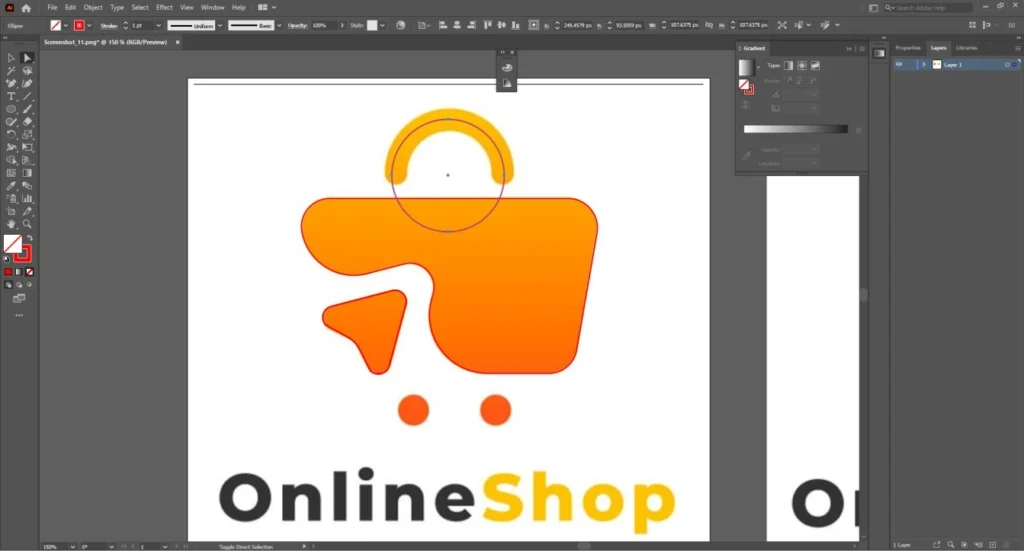Select the Gradient tool in toolbar
1024x551 pixels.
tap(27, 173)
